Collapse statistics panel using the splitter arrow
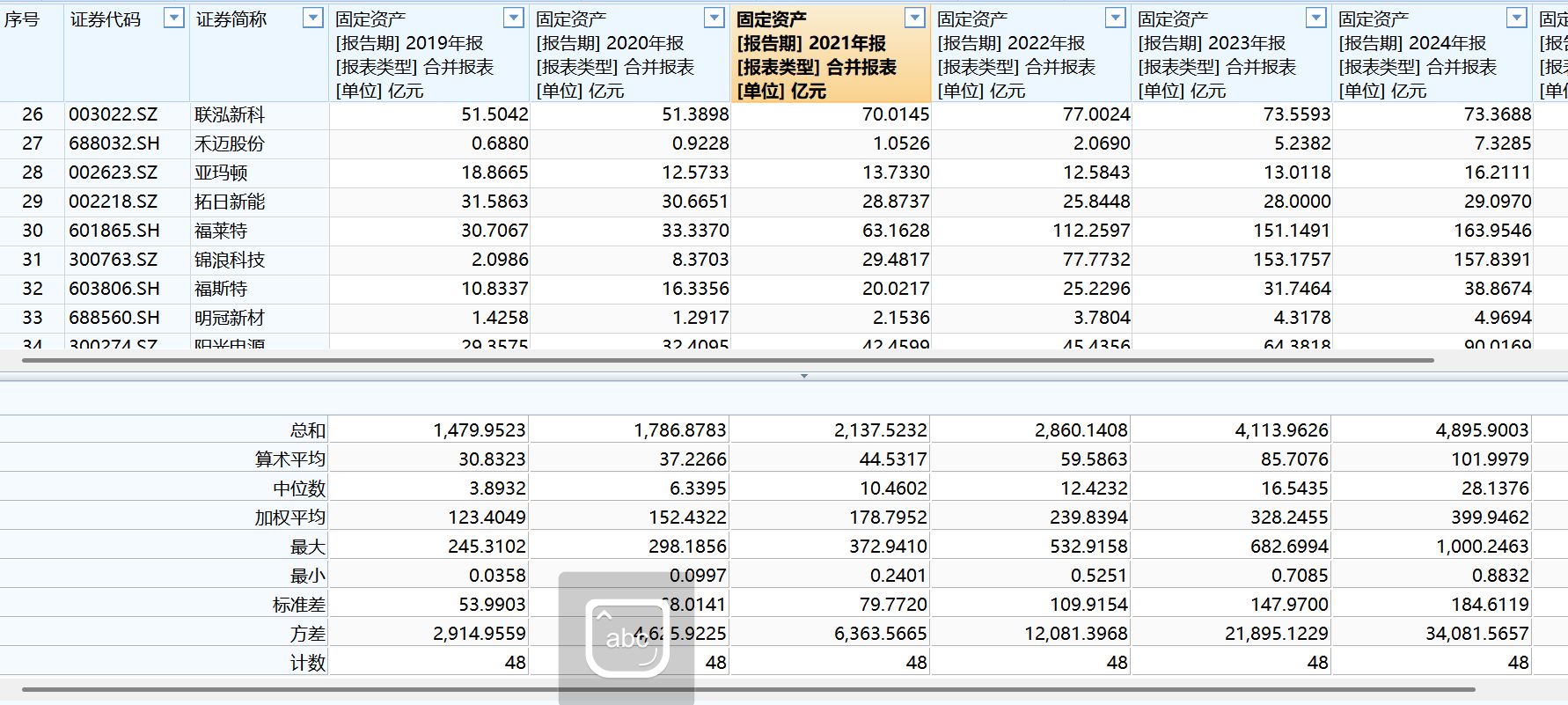The image size is (1568, 705). pos(803,376)
